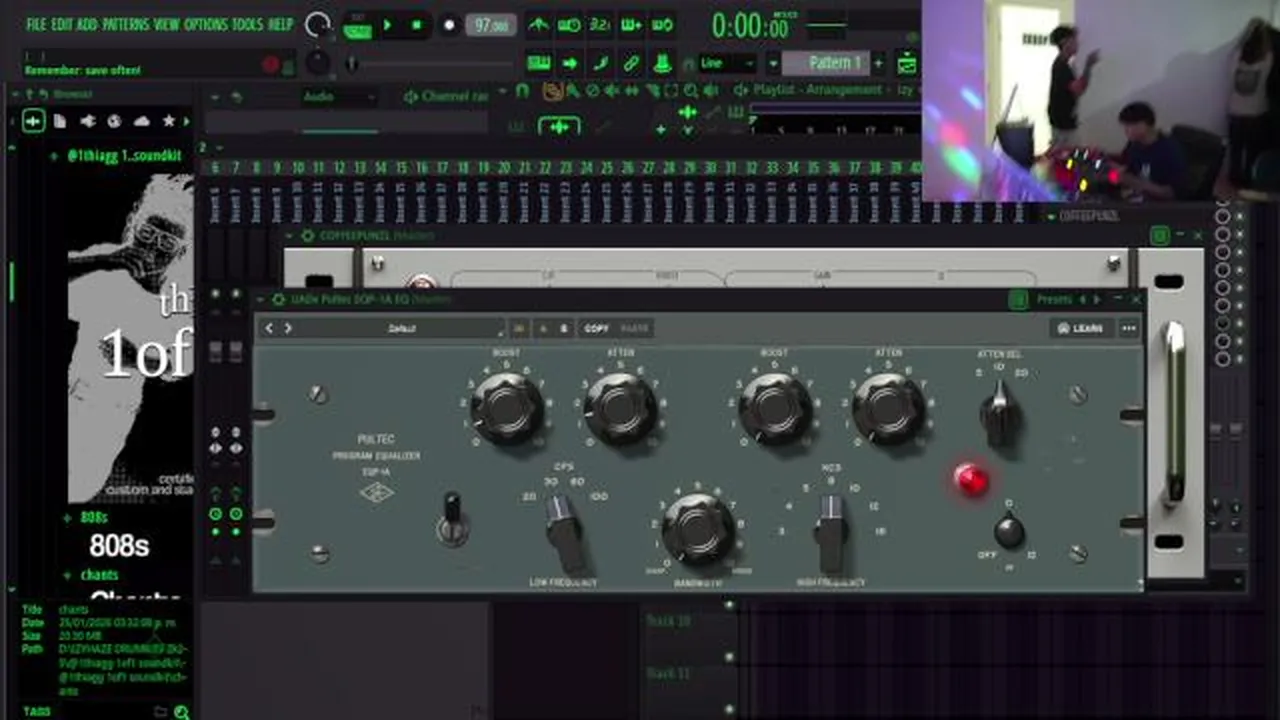Screen dimensions: 1280x720
Task: Click the low frequency ATTEN knob
Action: point(620,408)
